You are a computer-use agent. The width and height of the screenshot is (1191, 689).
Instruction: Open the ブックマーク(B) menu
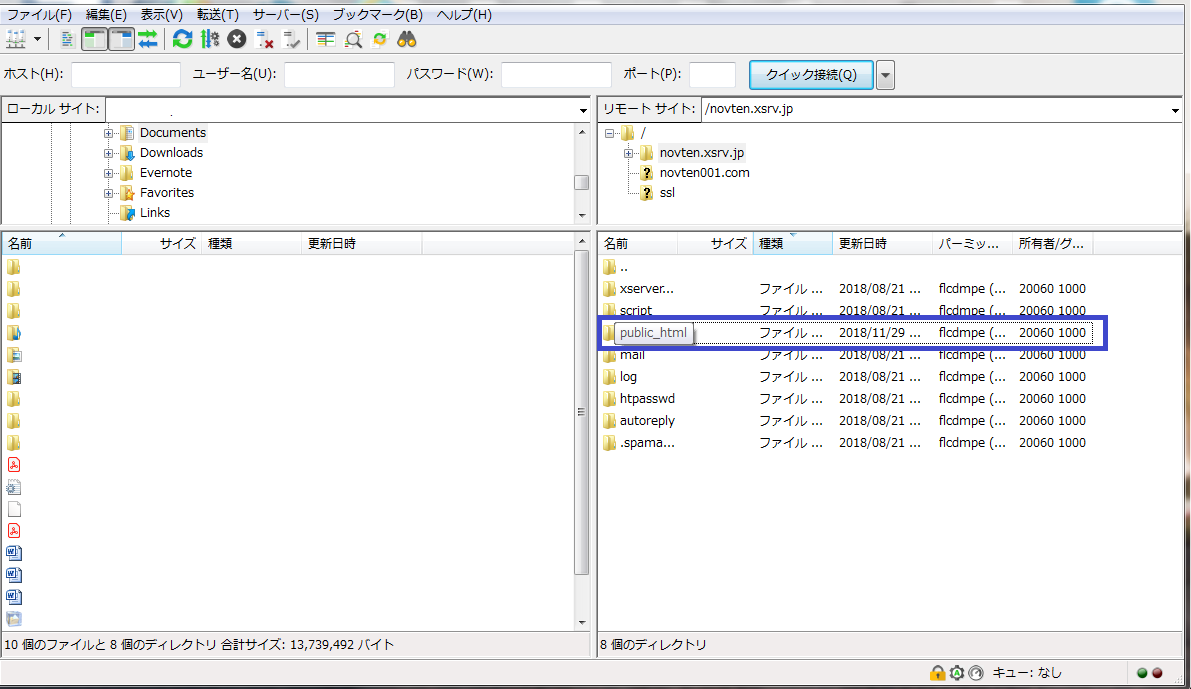tap(377, 15)
